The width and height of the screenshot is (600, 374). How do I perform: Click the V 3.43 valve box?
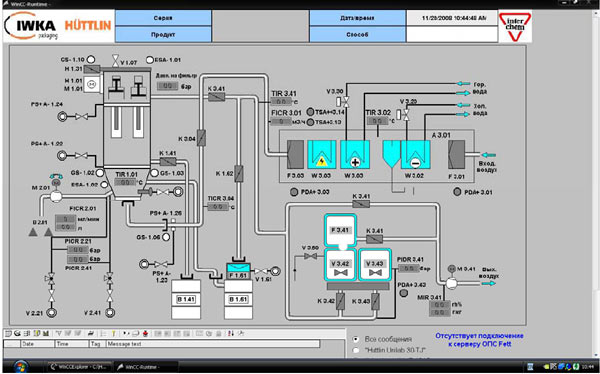[375, 265]
